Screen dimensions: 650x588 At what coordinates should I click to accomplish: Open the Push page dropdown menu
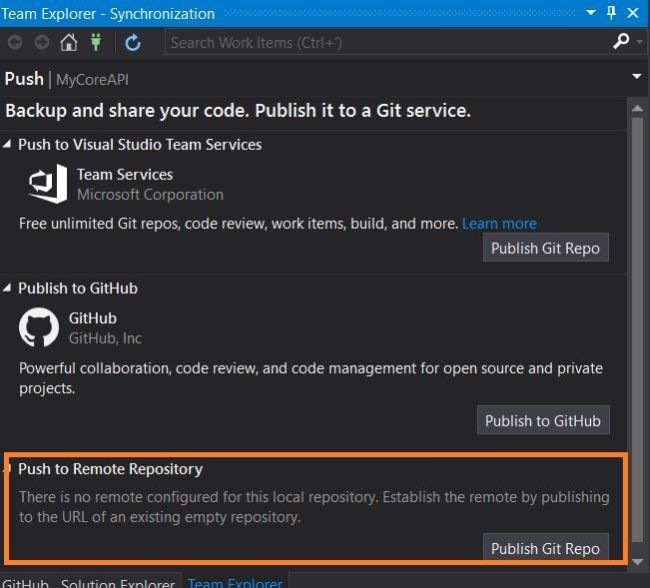point(637,78)
